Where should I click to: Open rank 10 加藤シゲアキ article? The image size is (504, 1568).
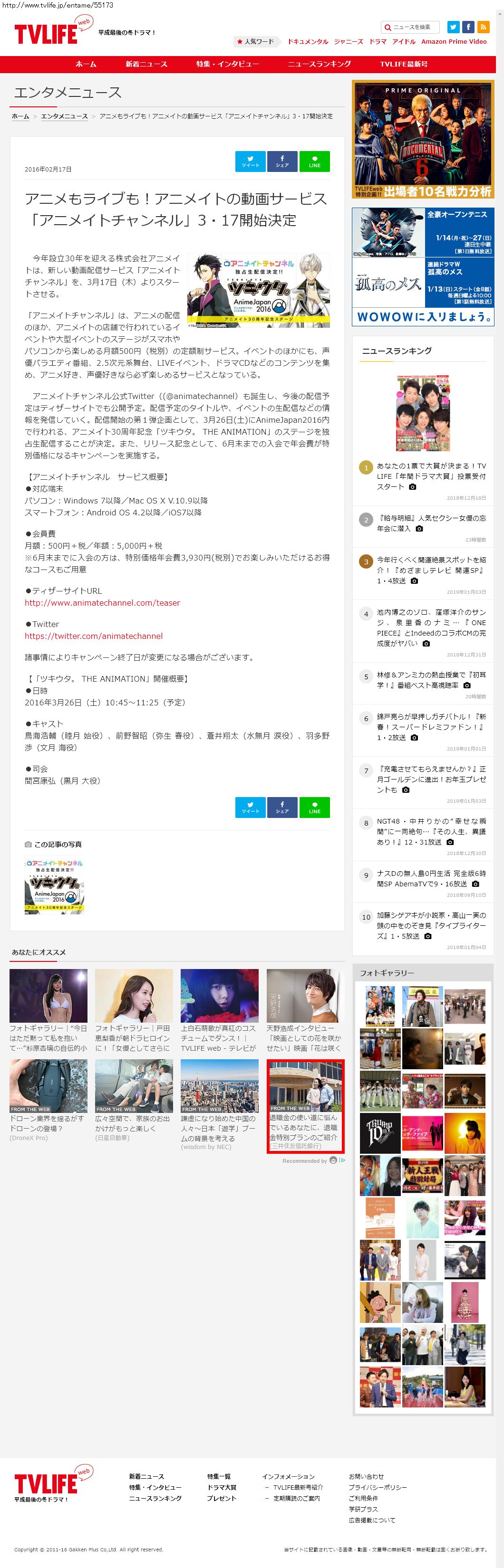(431, 925)
